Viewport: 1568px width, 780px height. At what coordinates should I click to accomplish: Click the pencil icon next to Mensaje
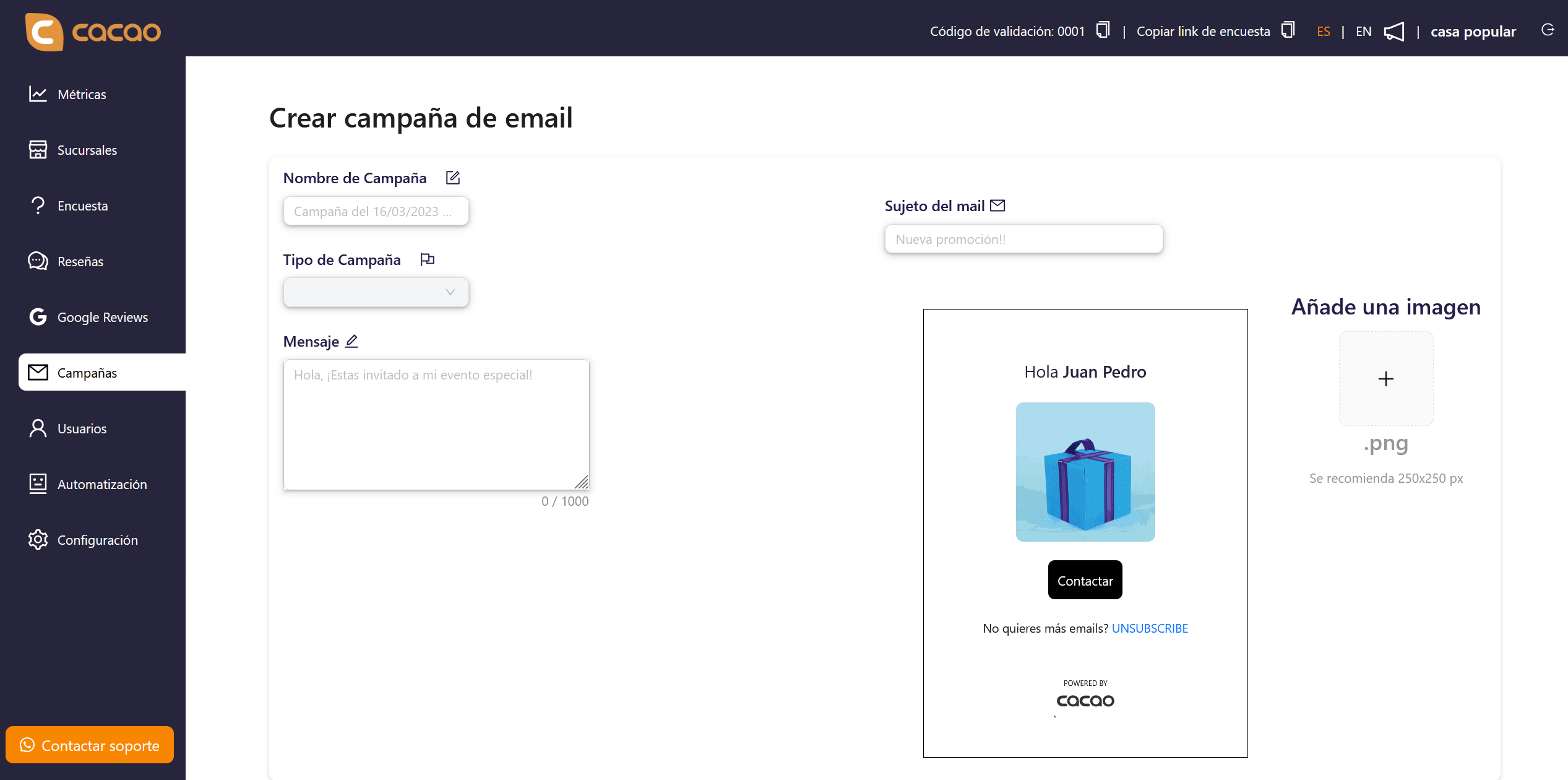point(351,341)
